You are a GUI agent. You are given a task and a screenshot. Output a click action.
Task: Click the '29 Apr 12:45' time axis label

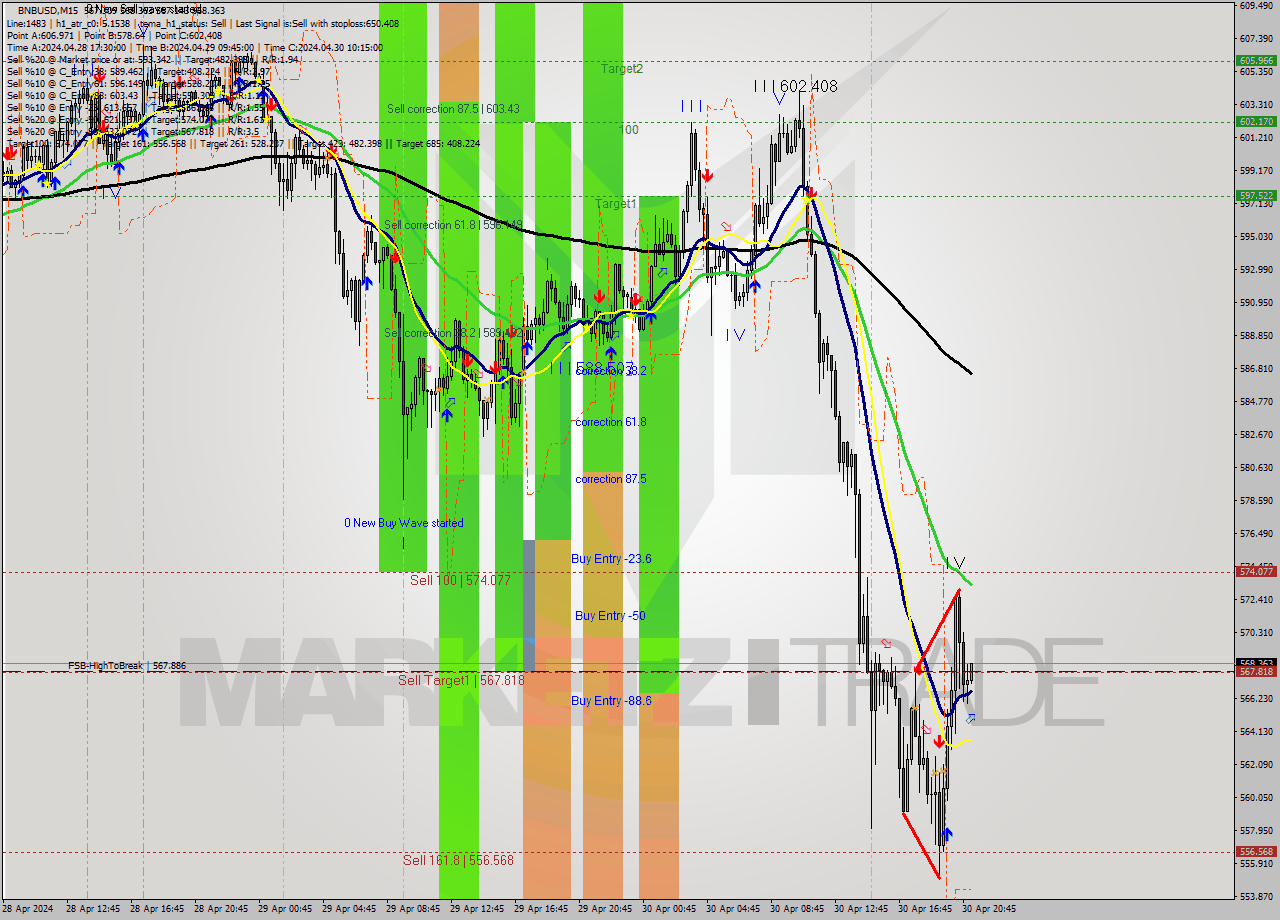pyautogui.click(x=477, y=909)
